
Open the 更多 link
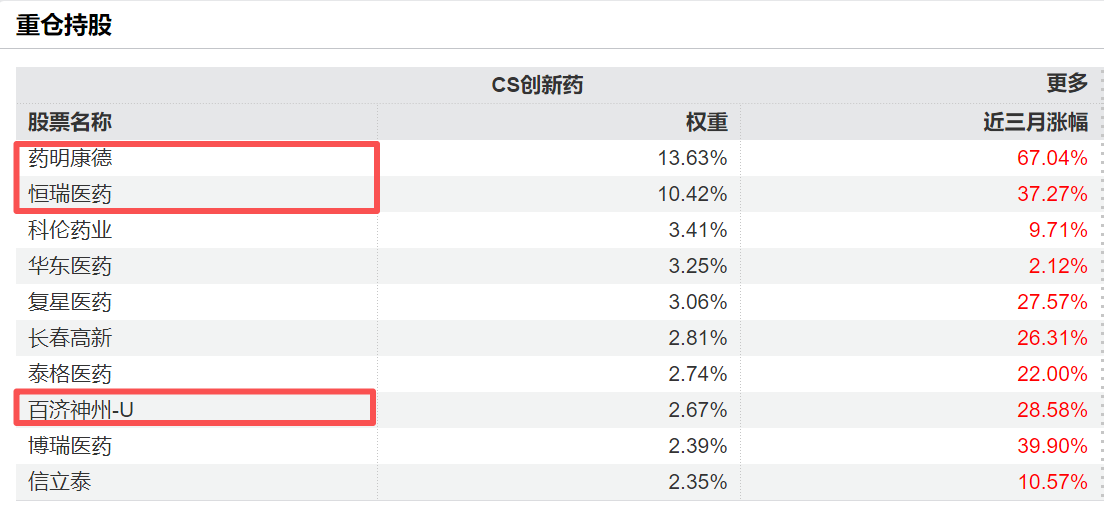coord(1067,84)
